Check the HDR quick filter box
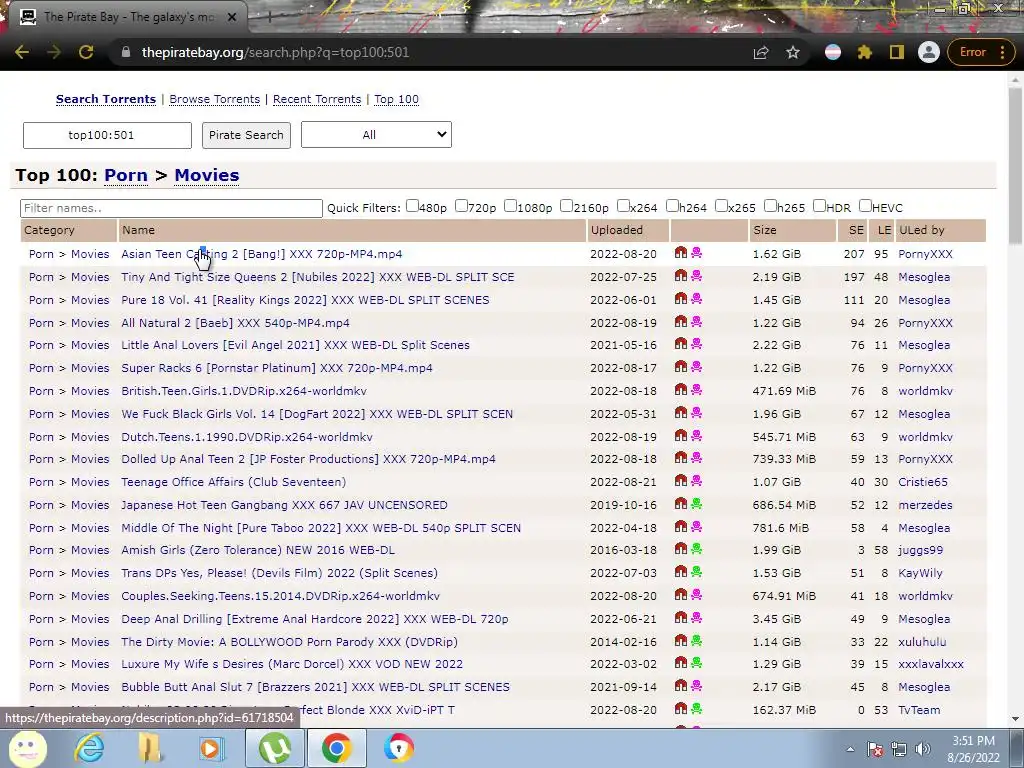Image resolution: width=1024 pixels, height=768 pixels. tap(819, 206)
